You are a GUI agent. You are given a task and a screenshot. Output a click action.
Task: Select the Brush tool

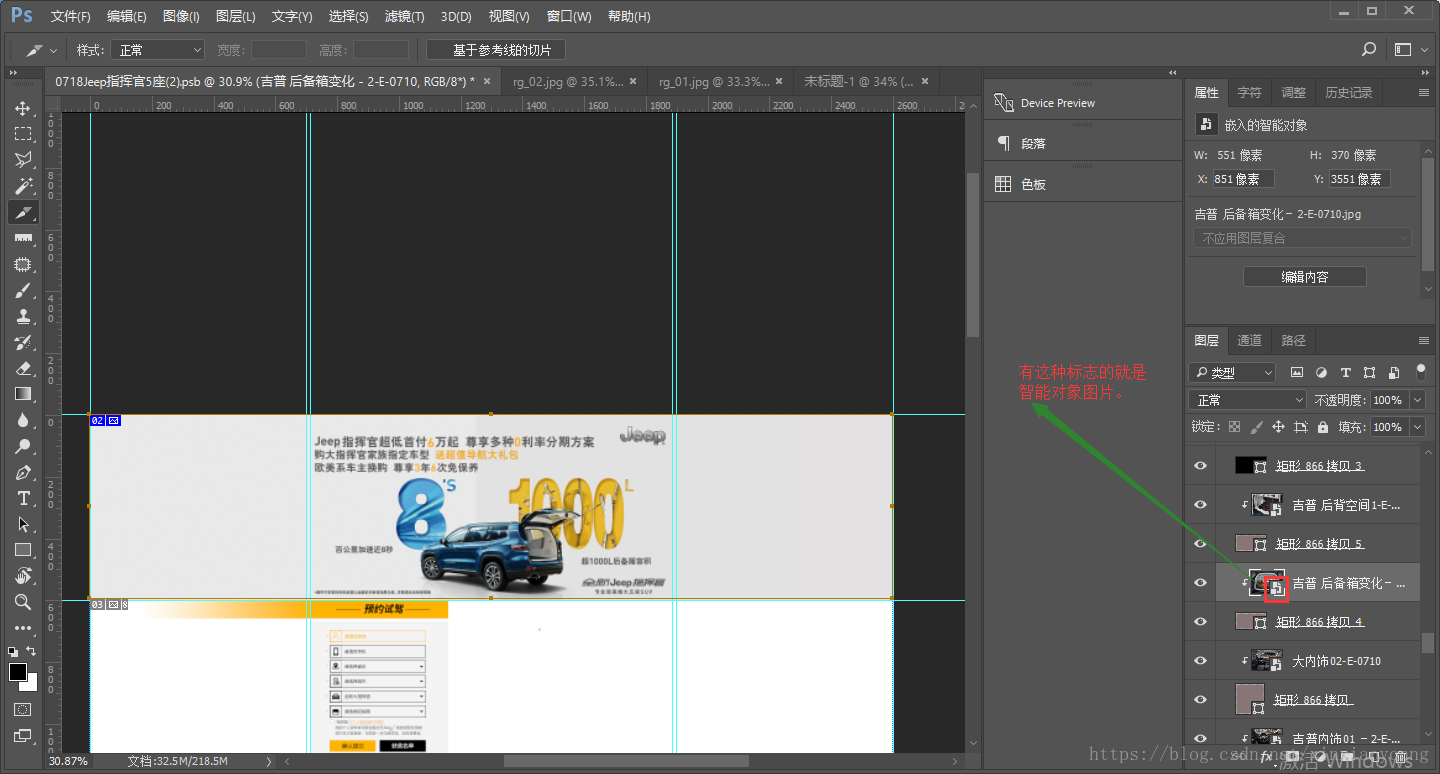tap(23, 290)
